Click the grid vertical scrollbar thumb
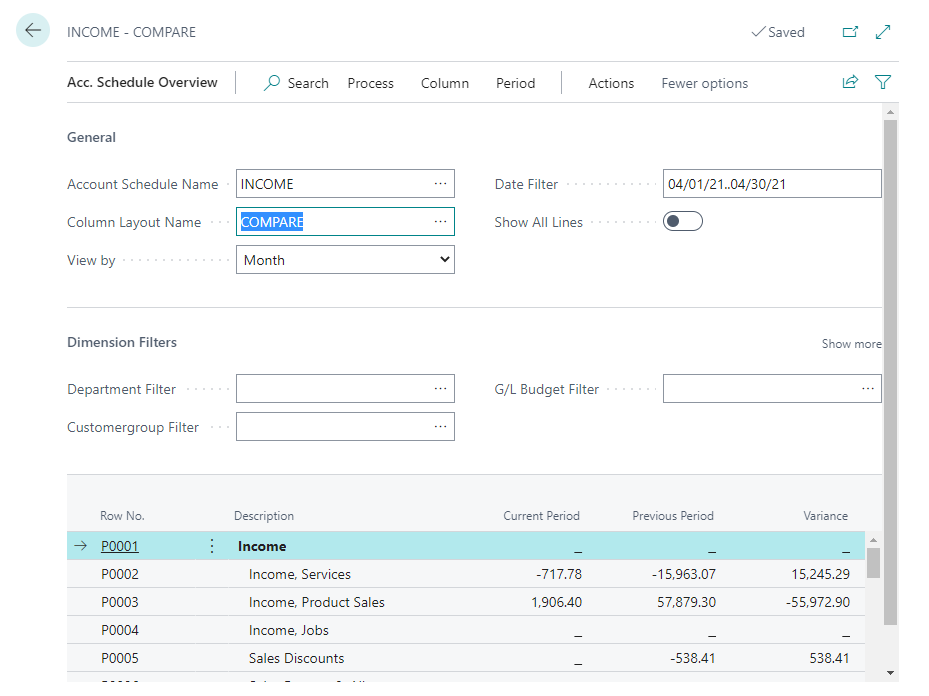The image size is (929, 696). pos(873,563)
